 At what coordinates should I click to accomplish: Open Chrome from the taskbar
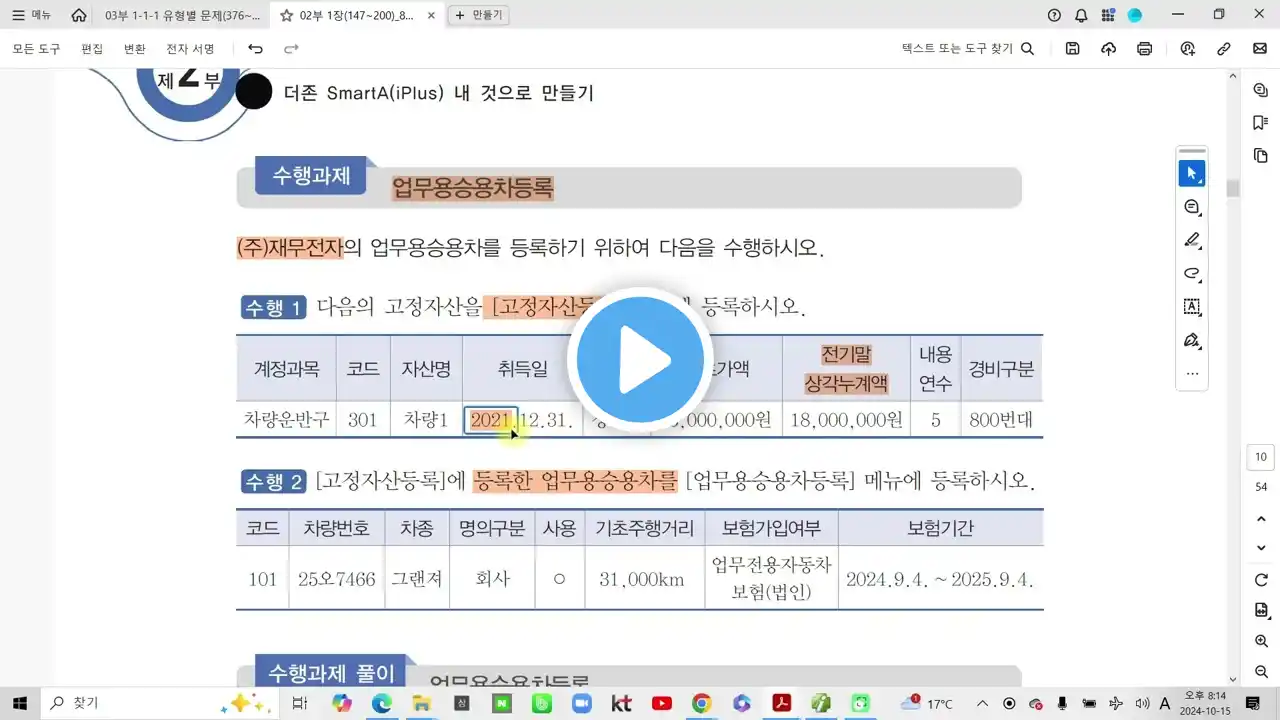click(x=701, y=703)
